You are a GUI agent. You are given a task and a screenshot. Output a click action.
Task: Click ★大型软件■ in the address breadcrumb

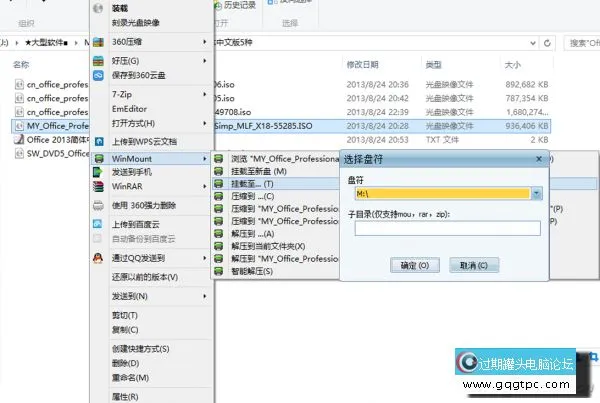pyautogui.click(x=46, y=42)
